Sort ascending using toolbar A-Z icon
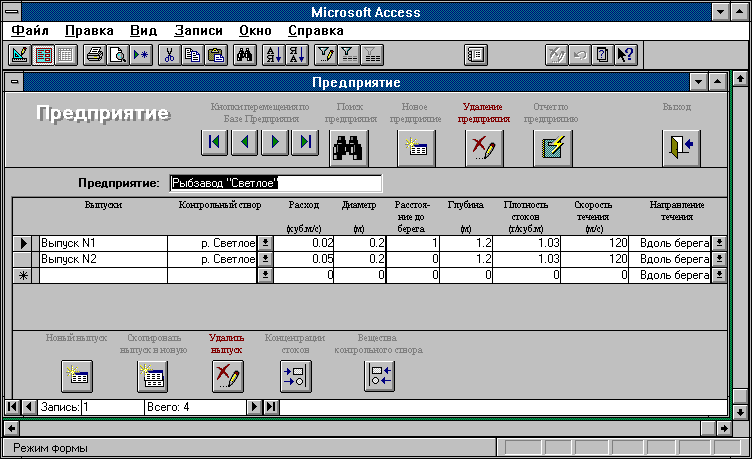752x459 pixels. (x=273, y=56)
